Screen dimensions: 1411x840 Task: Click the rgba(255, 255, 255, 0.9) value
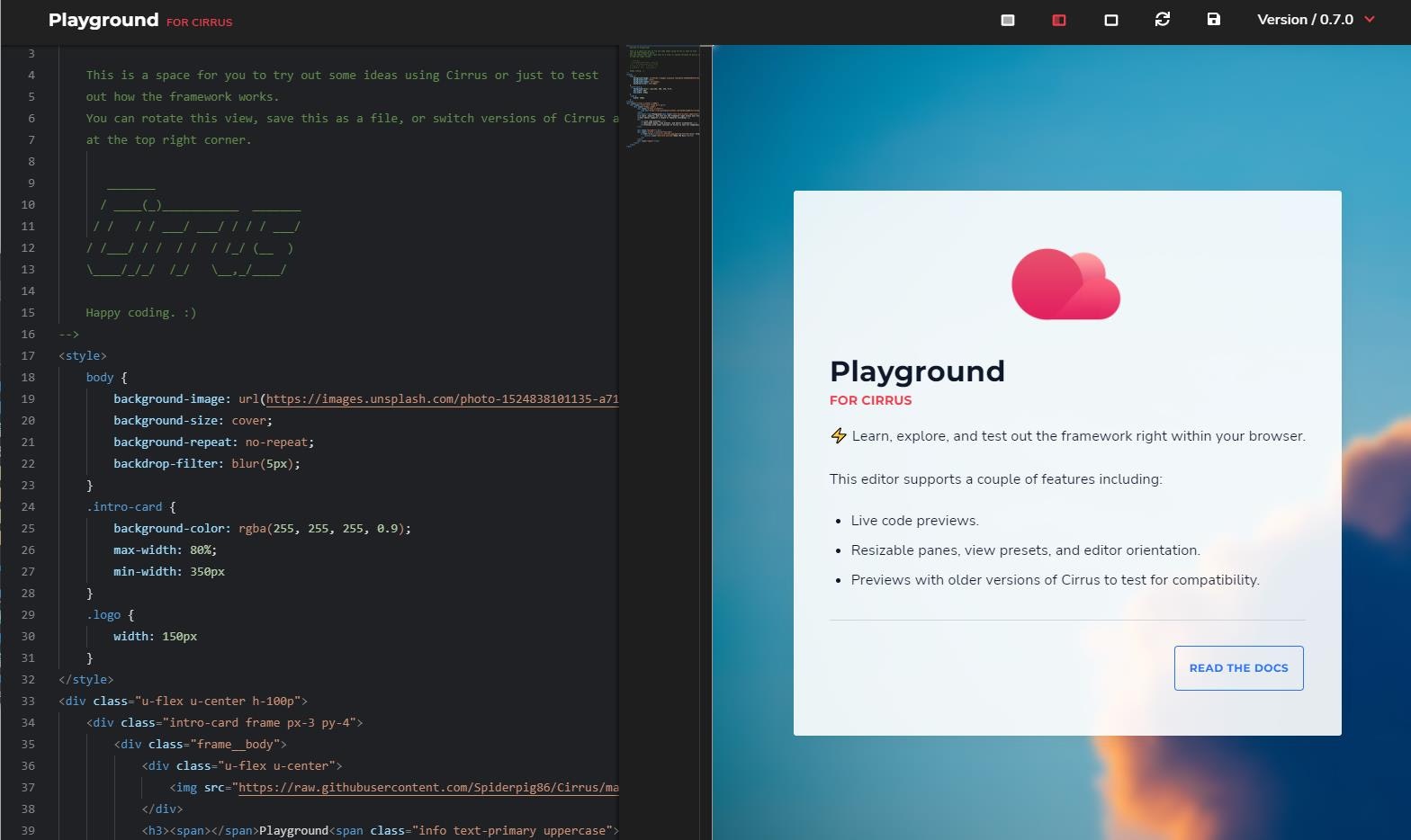pos(321,529)
